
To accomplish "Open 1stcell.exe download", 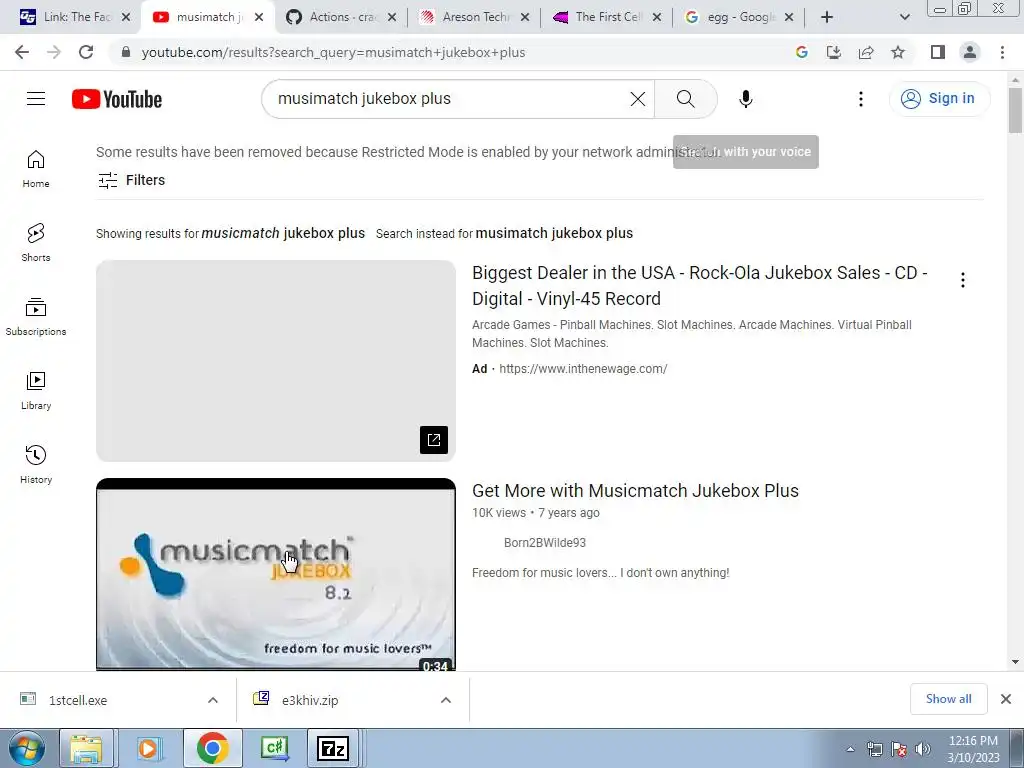I will pos(78,700).
